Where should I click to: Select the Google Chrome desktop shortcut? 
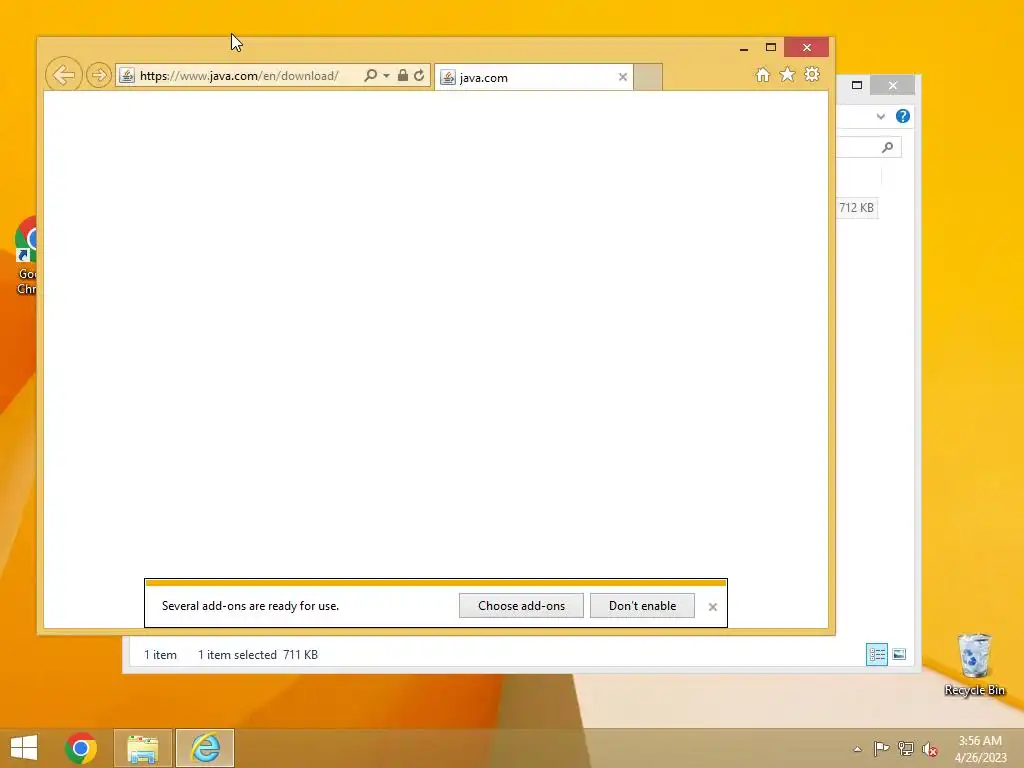25,255
